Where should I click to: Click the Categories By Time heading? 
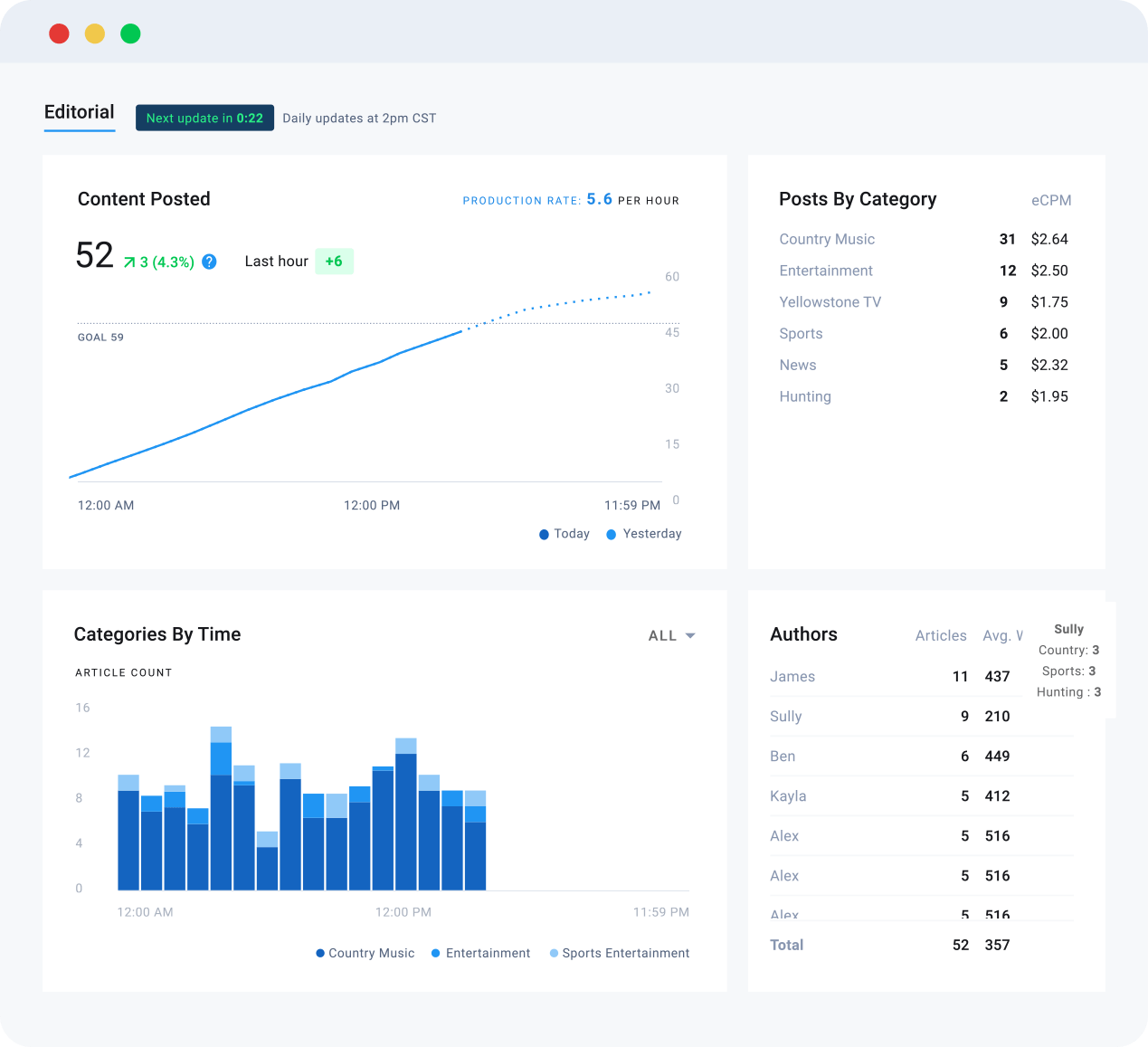[x=157, y=634]
